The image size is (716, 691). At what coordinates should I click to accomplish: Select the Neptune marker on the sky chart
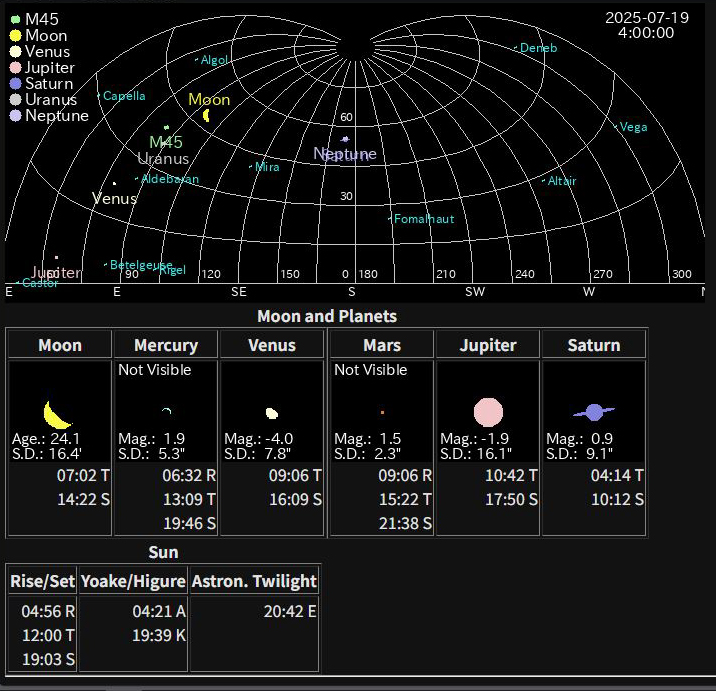point(345,140)
